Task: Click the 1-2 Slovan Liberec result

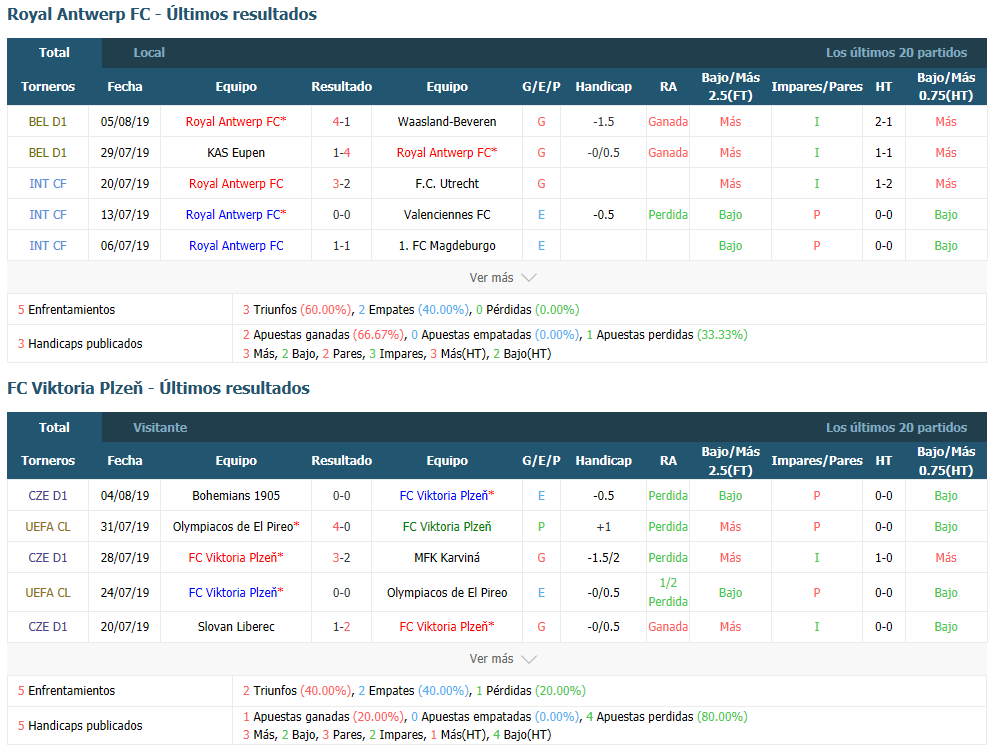Action: tap(341, 626)
